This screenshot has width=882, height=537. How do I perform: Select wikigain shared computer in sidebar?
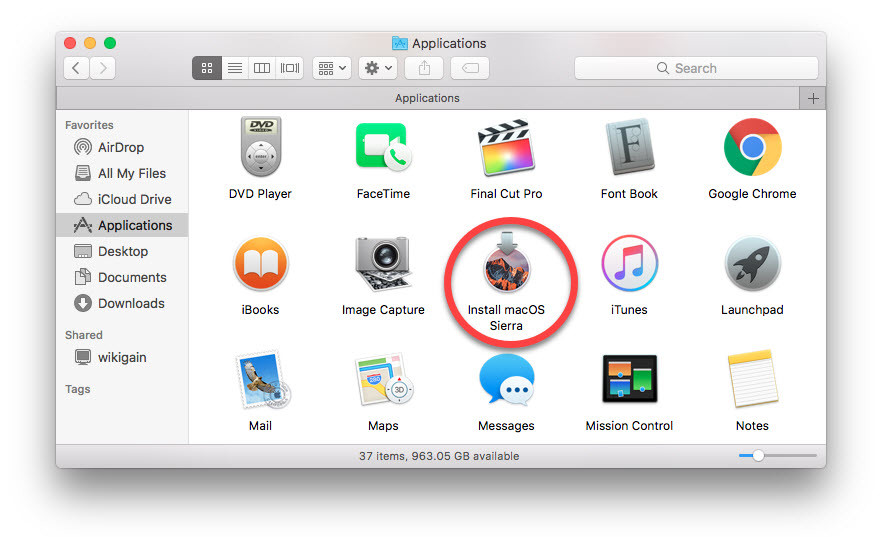[122, 357]
